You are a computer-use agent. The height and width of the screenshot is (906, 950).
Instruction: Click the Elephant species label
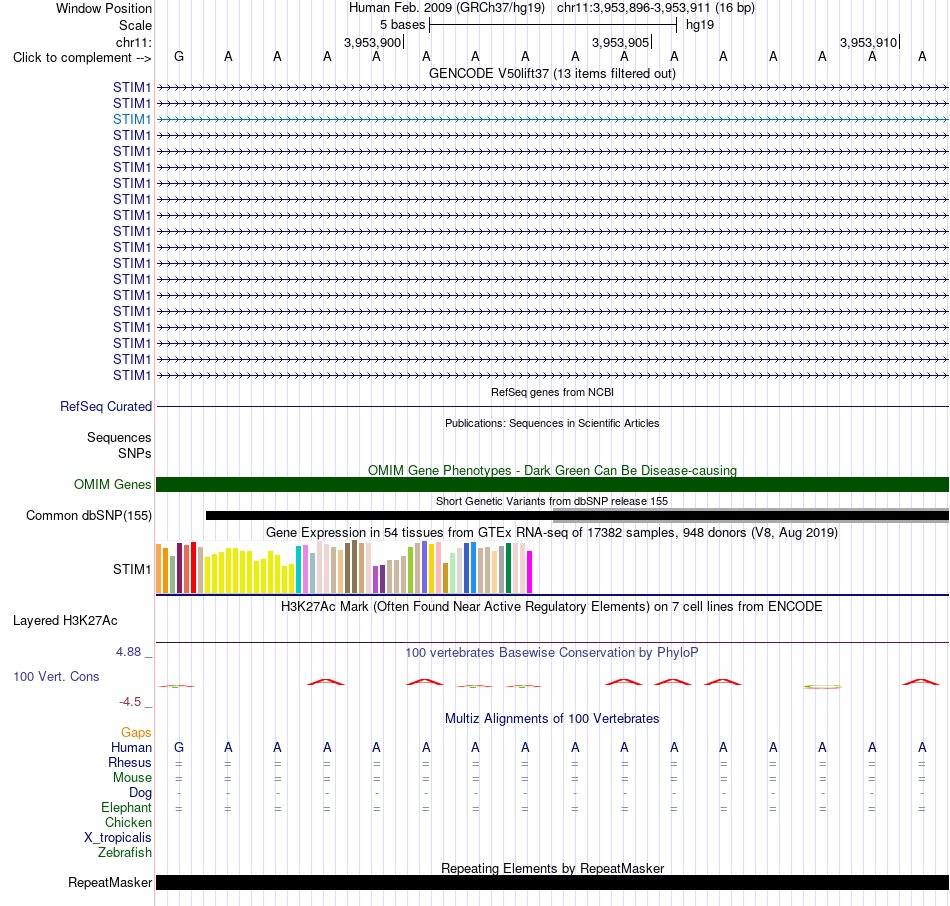126,807
